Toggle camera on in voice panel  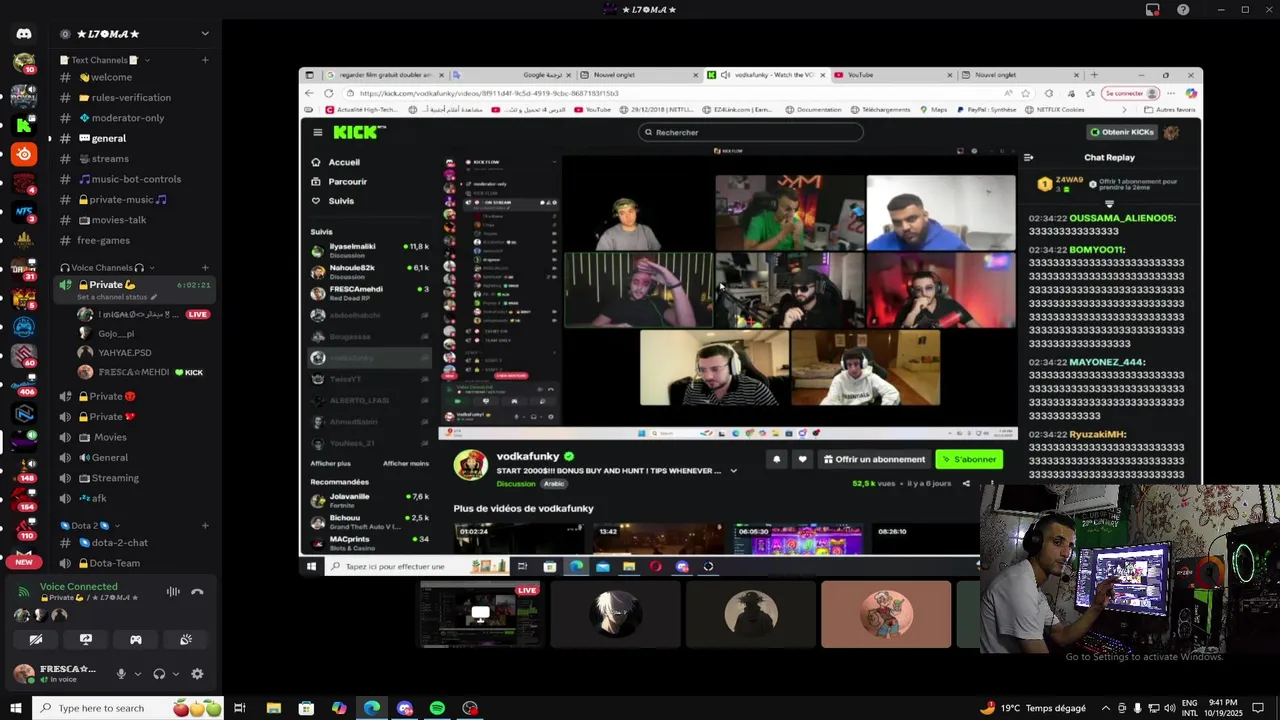click(36, 640)
